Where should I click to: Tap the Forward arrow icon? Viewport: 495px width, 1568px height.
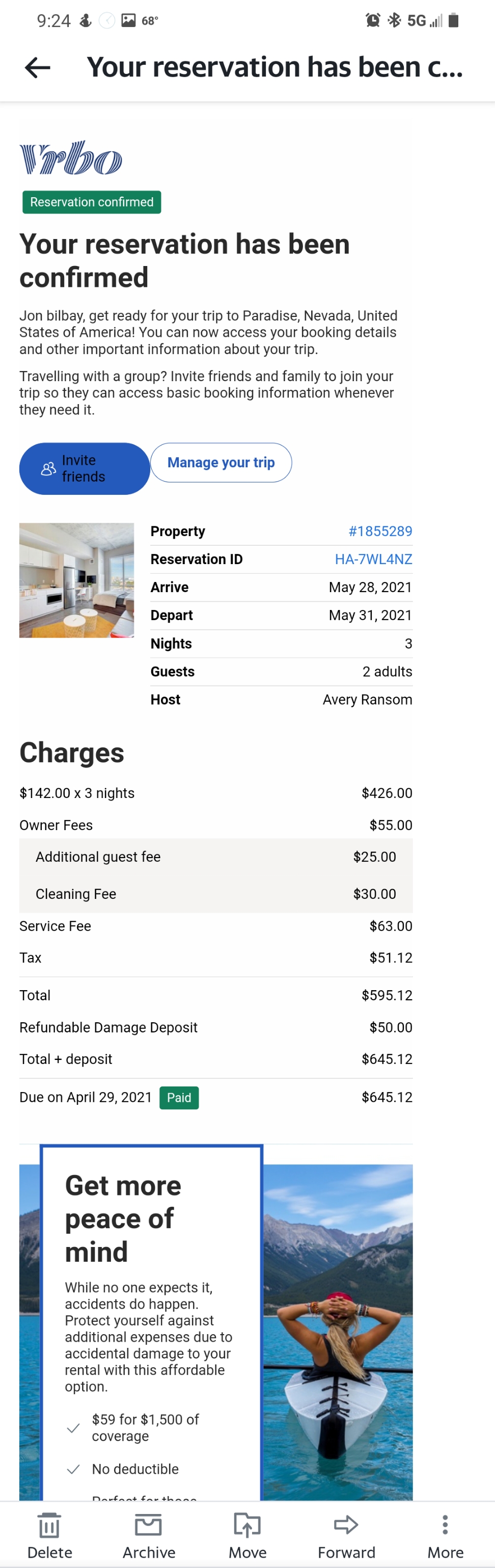click(x=346, y=1525)
